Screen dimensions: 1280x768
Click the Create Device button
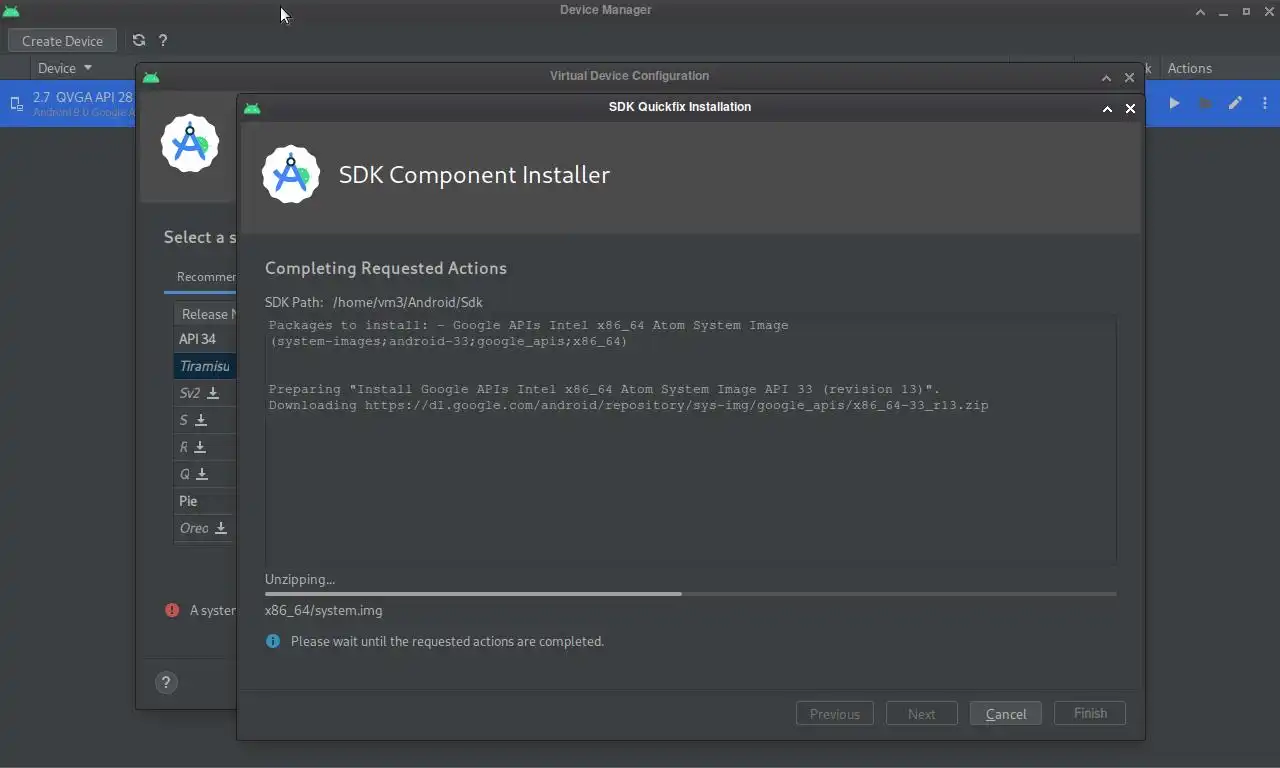pyautogui.click(x=62, y=41)
